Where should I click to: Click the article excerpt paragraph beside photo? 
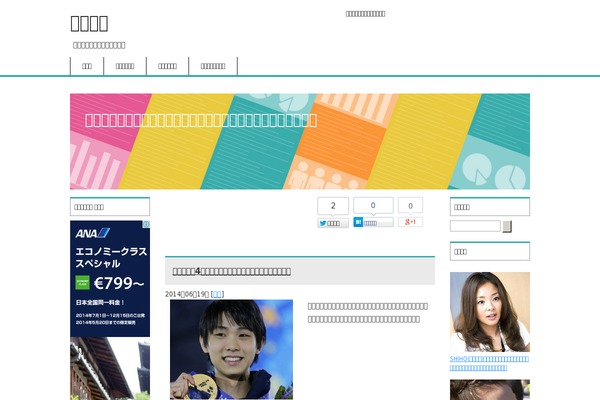[x=368, y=312]
